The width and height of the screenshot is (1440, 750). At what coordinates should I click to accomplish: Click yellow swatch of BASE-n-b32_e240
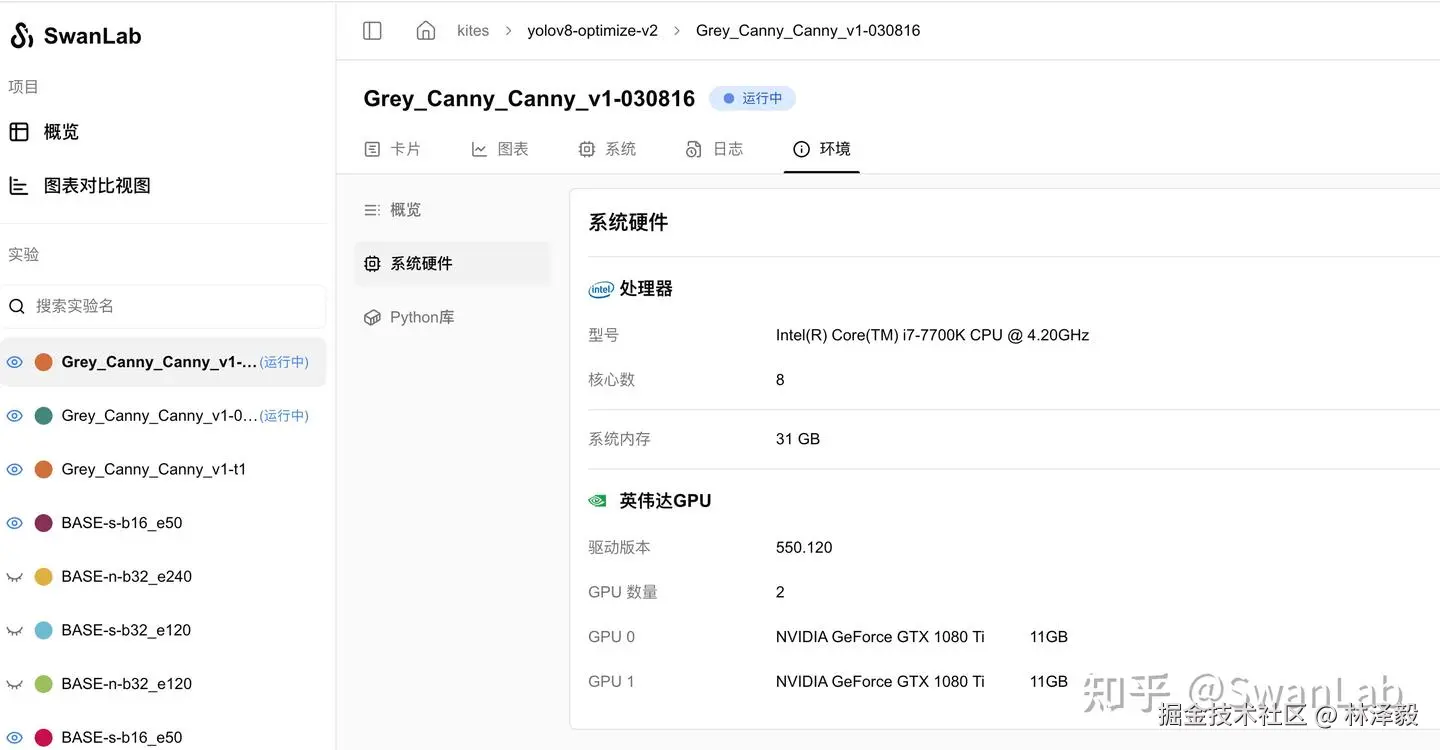(44, 577)
